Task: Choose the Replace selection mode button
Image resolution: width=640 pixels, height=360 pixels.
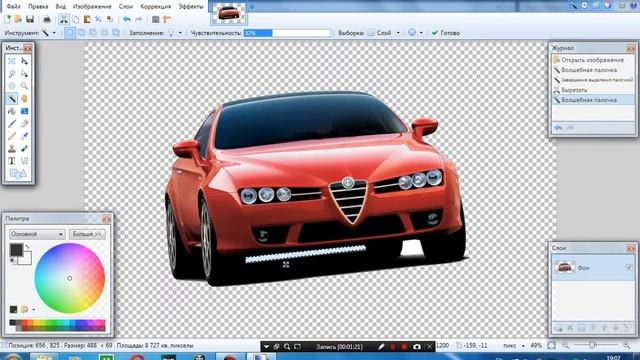Action: pos(70,33)
